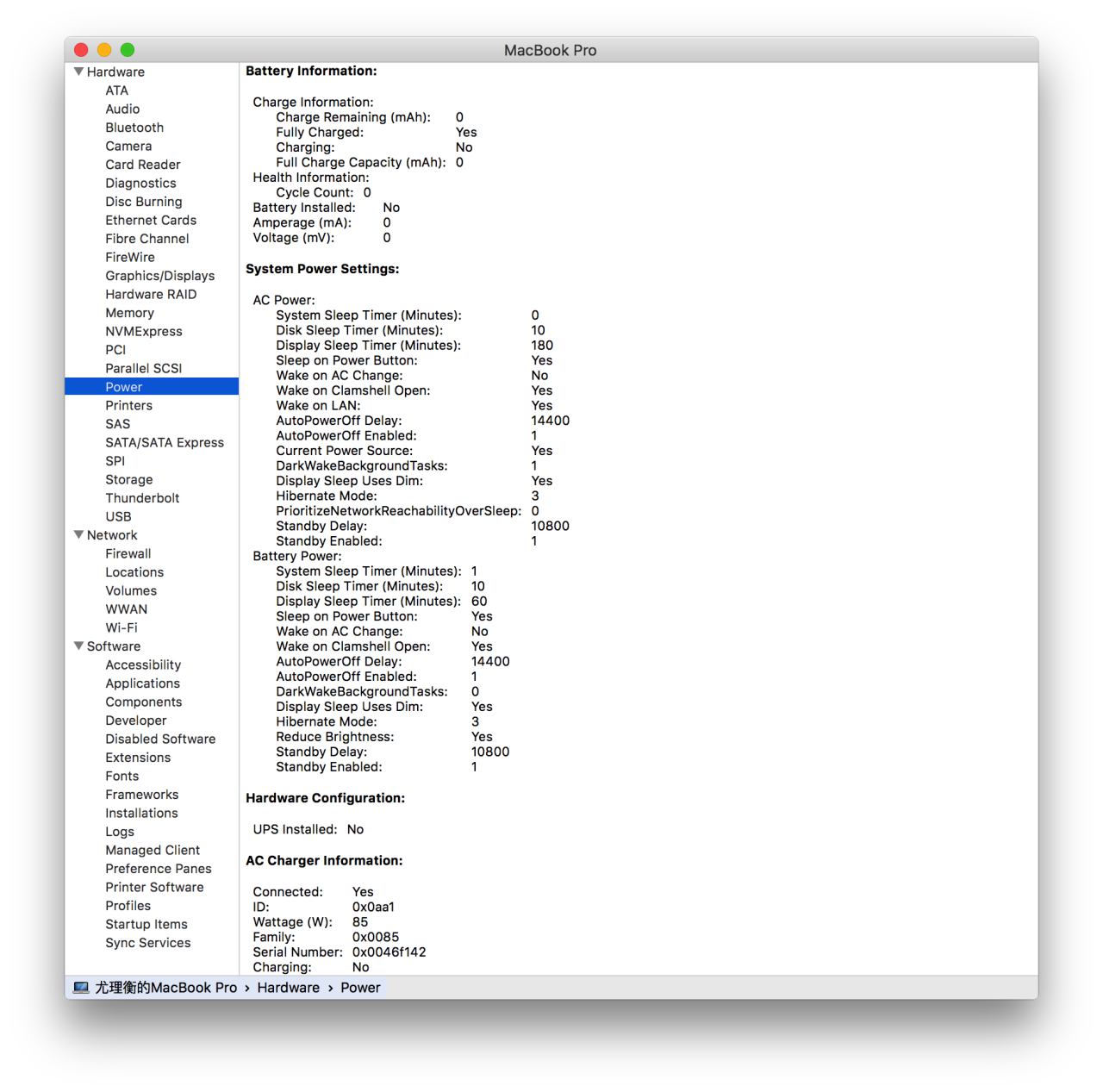This screenshot has height=1092, width=1103.
Task: View Storage information
Action: click(x=129, y=479)
